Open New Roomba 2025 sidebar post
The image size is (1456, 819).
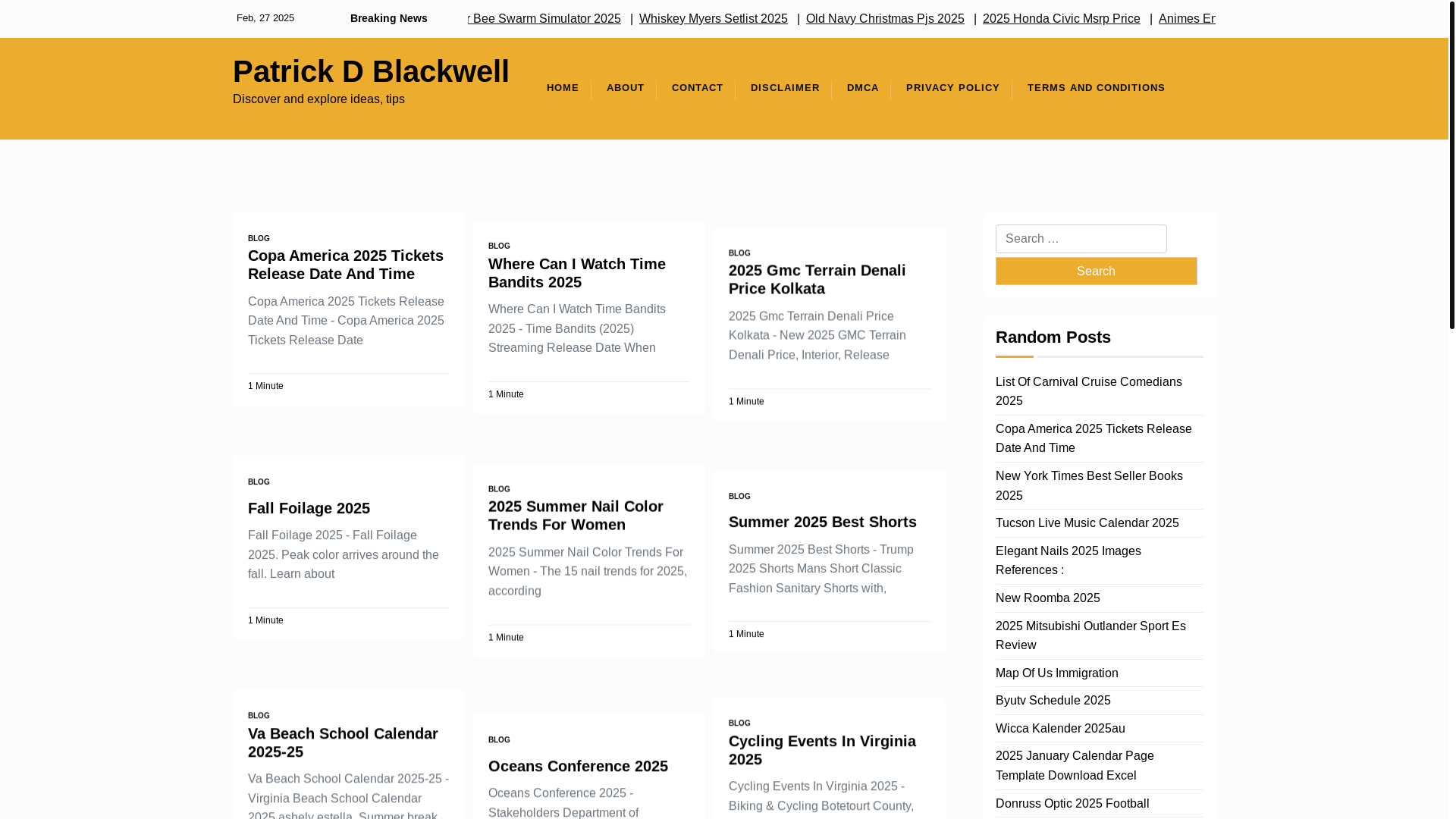pyautogui.click(x=1047, y=598)
